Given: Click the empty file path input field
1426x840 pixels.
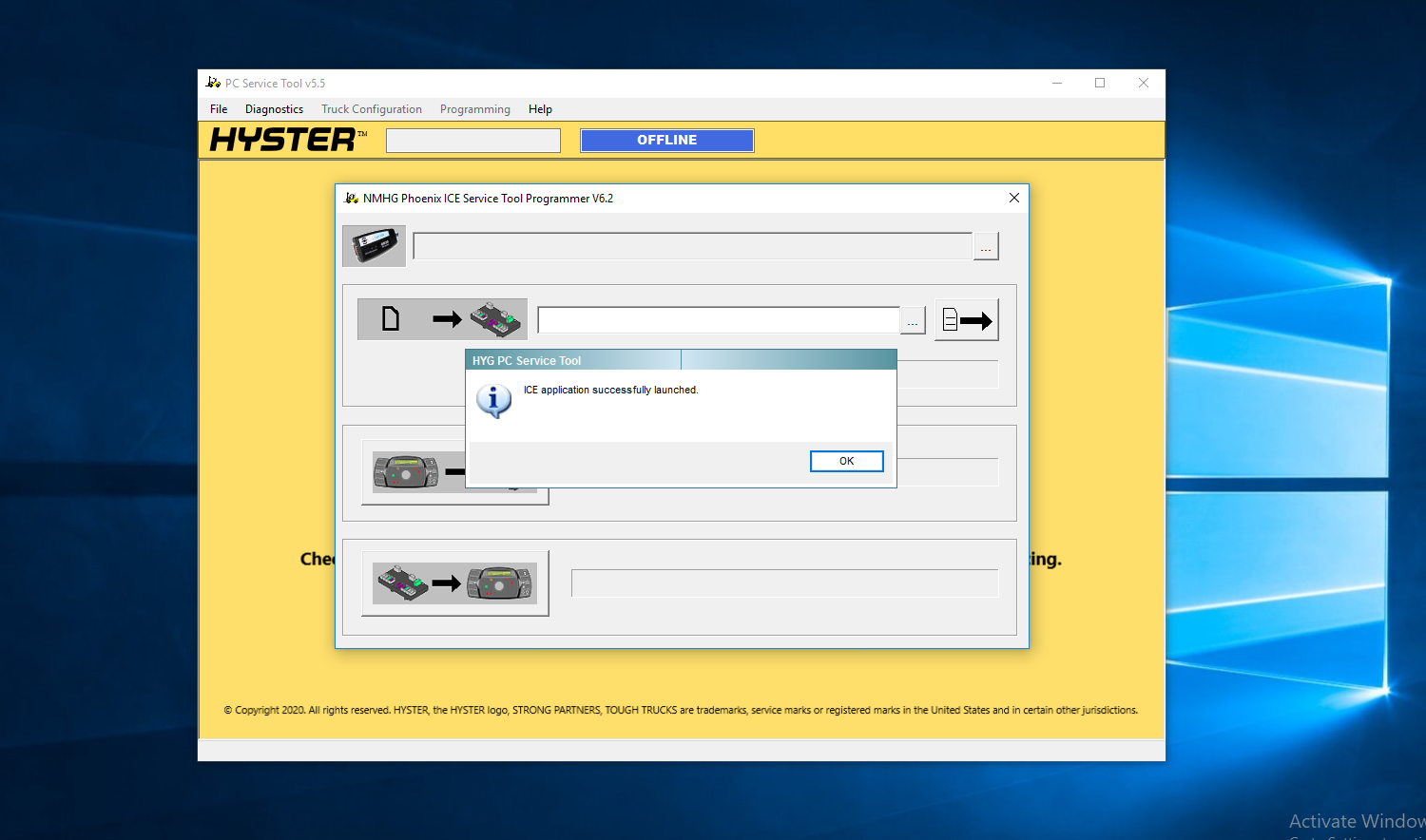Looking at the screenshot, I should point(717,319).
